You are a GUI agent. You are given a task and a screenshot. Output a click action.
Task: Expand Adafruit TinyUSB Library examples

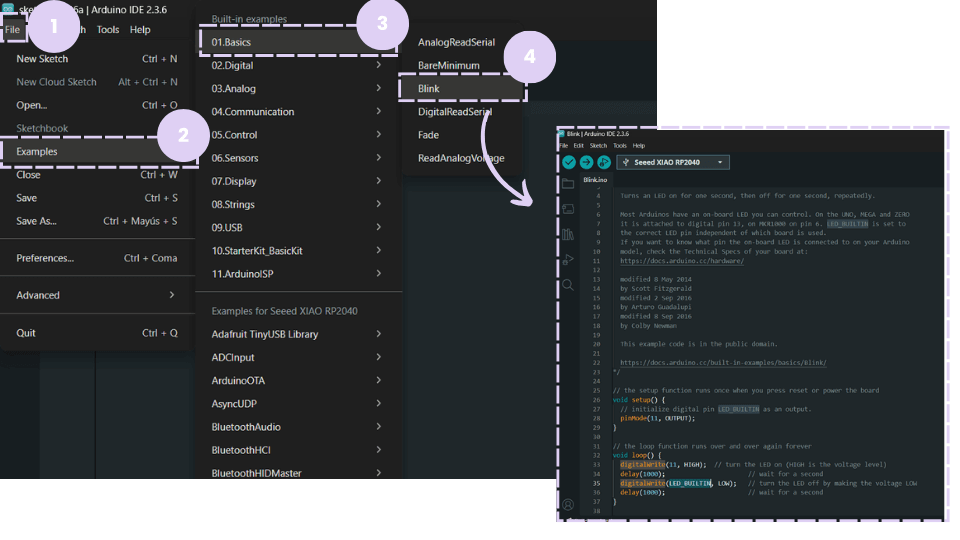(x=297, y=334)
